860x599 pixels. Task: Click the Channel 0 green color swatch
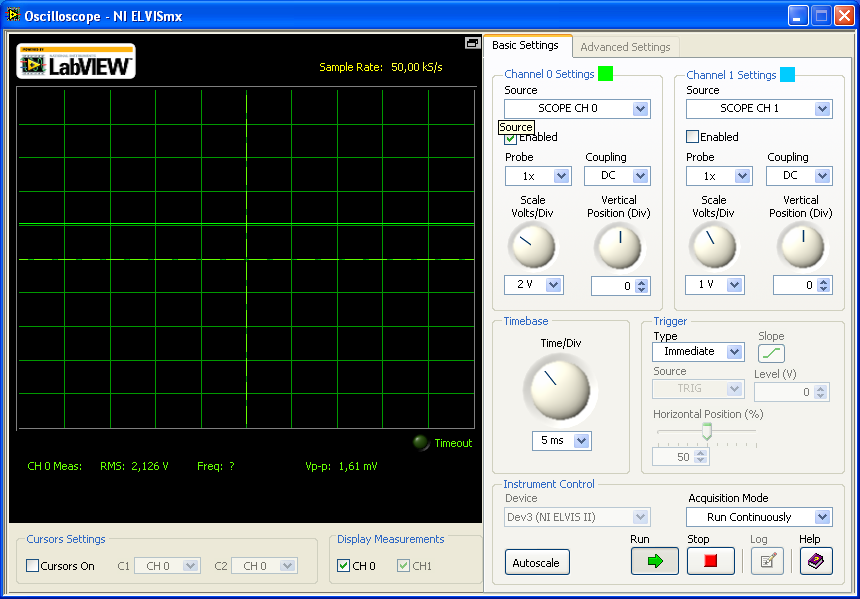[605, 74]
